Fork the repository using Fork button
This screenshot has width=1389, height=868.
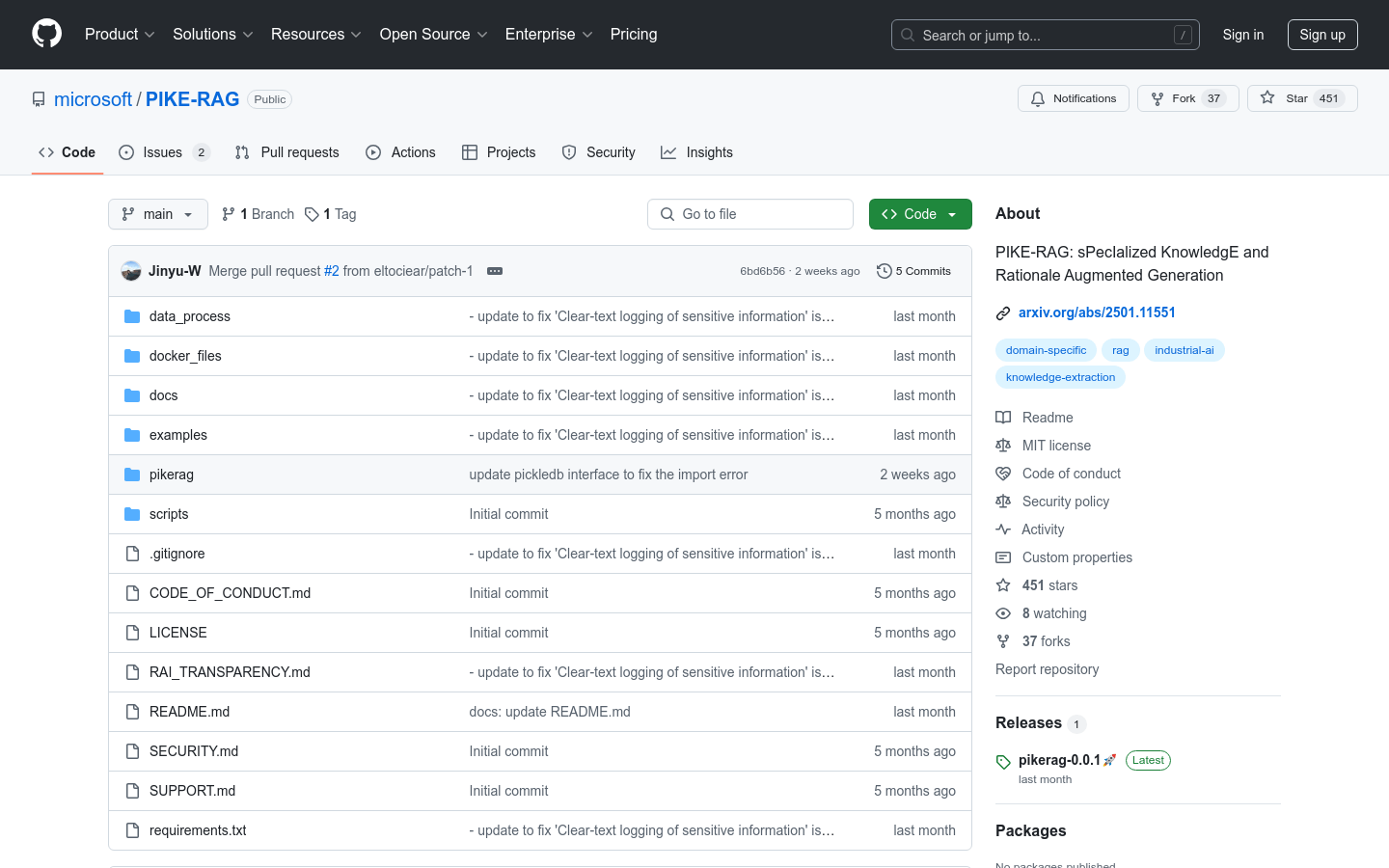click(x=1186, y=98)
